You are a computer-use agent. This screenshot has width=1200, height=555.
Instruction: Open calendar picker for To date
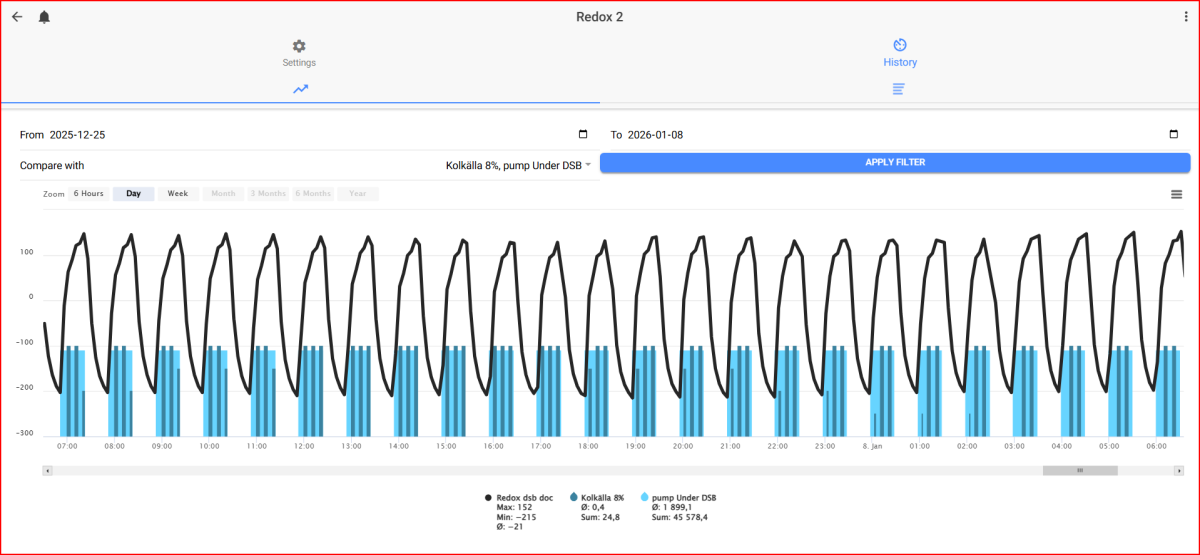[1174, 135]
